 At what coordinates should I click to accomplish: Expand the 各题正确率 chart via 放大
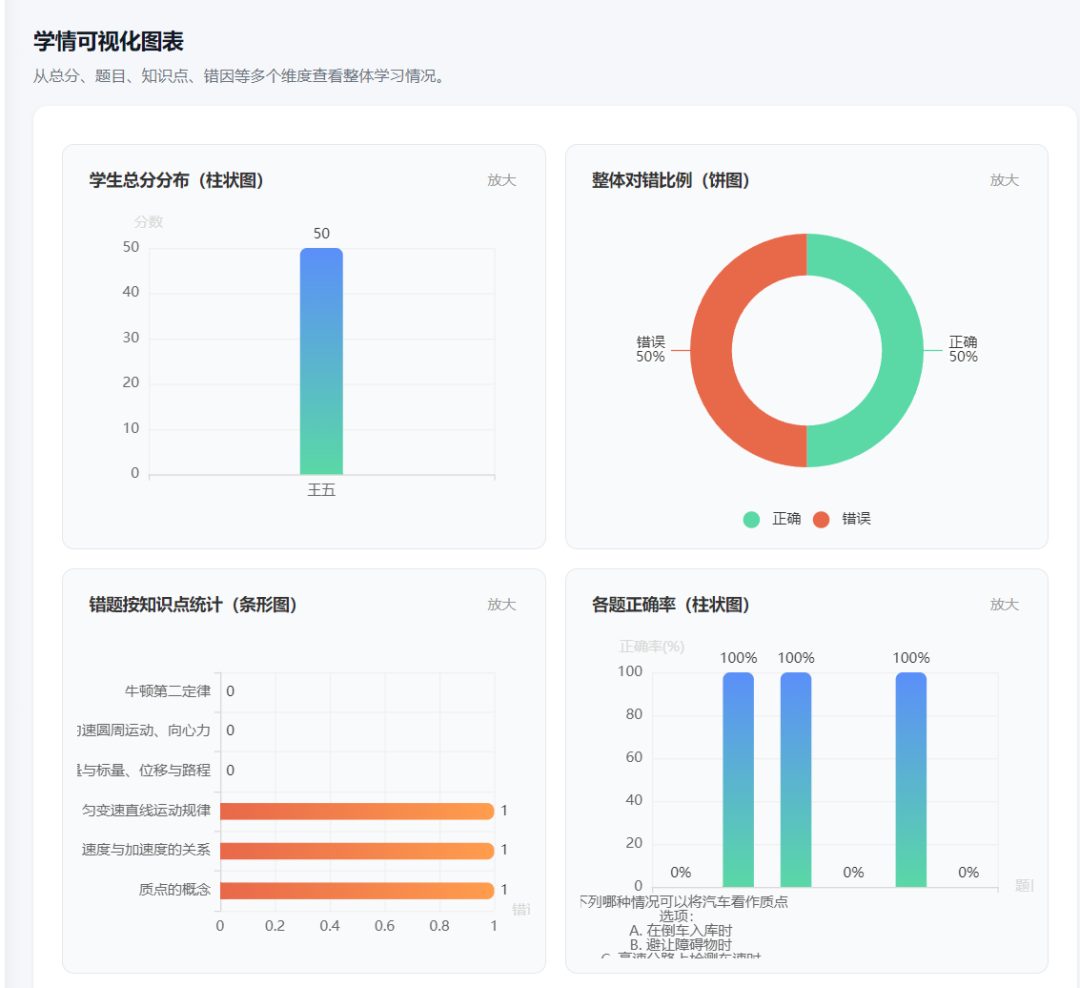coord(1004,604)
